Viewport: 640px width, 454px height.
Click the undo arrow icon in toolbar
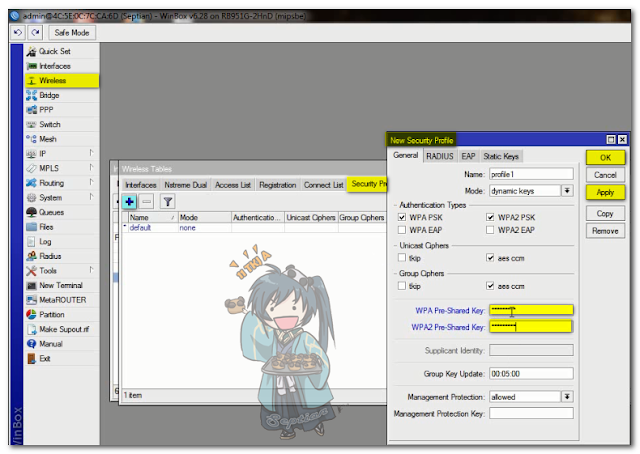pyautogui.click(x=18, y=32)
